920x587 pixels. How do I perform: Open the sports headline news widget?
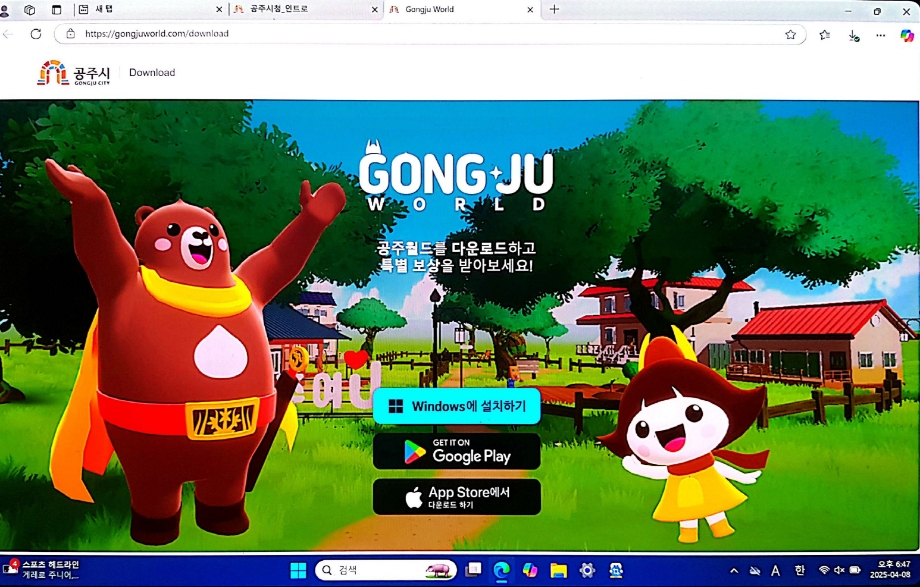pos(41,569)
